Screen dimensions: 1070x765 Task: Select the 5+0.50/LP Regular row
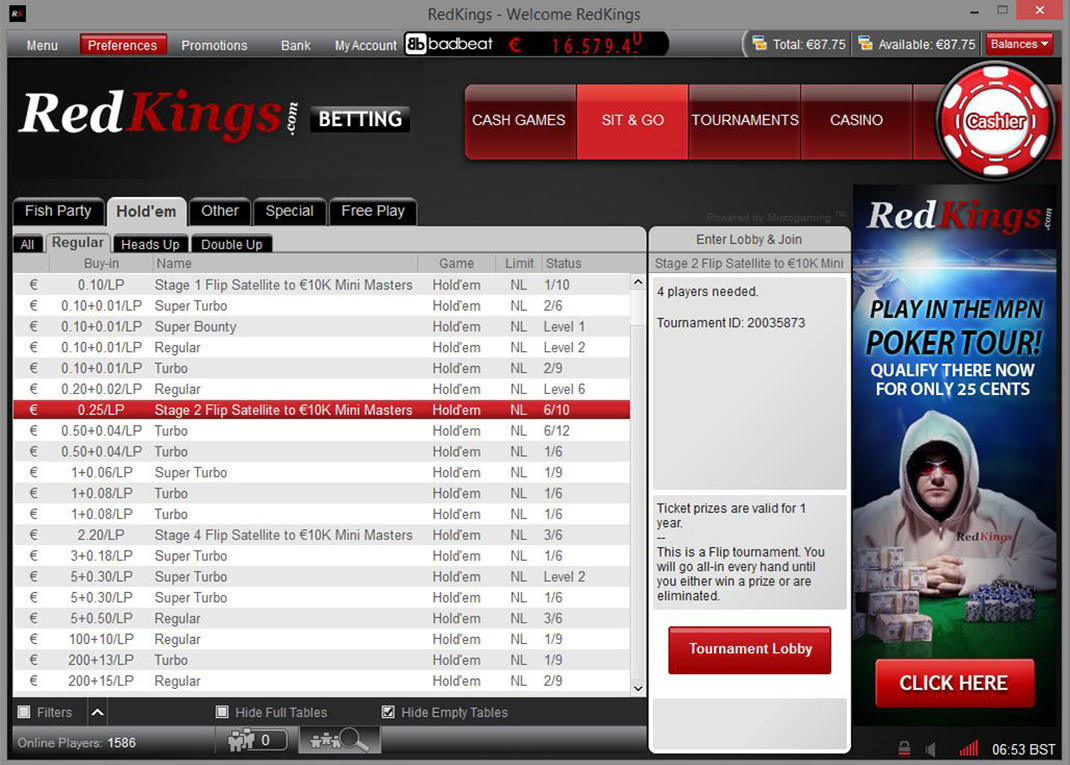point(321,618)
